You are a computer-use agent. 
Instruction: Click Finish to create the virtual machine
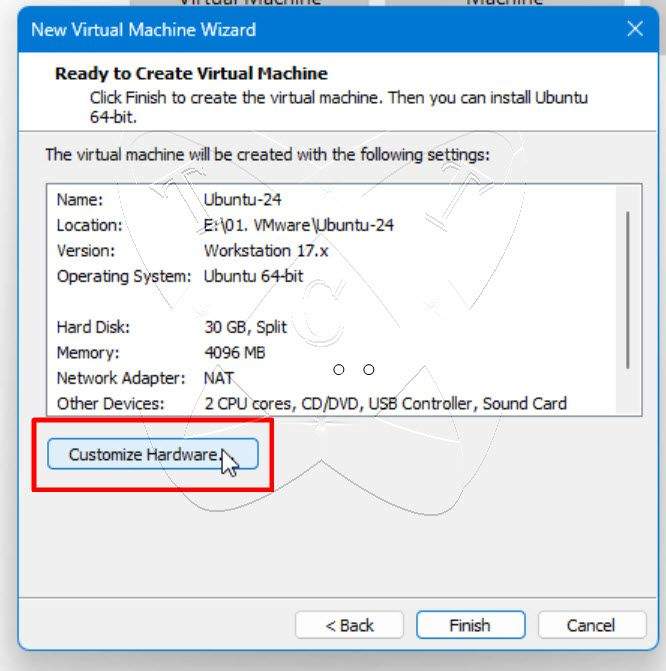[470, 625]
